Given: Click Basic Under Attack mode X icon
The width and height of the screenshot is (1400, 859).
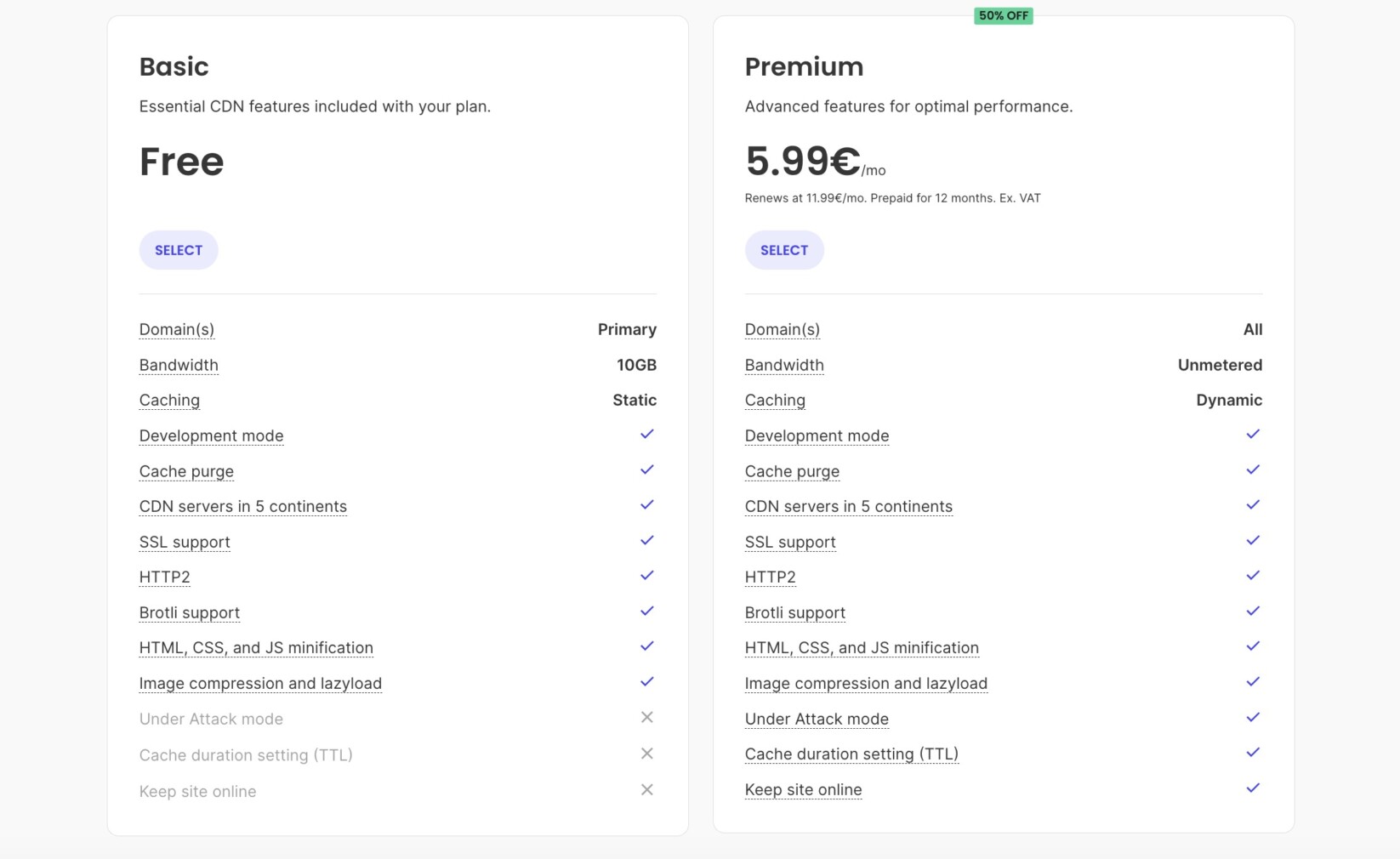Looking at the screenshot, I should tap(647, 718).
